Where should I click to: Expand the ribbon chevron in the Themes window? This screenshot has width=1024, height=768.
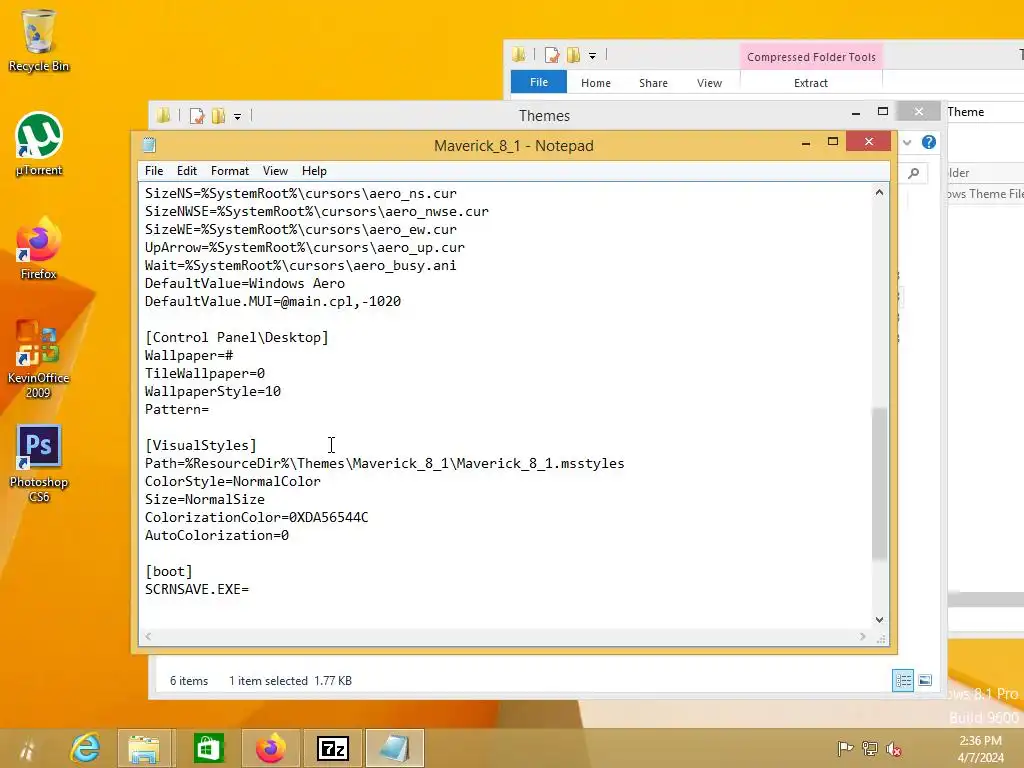click(907, 142)
